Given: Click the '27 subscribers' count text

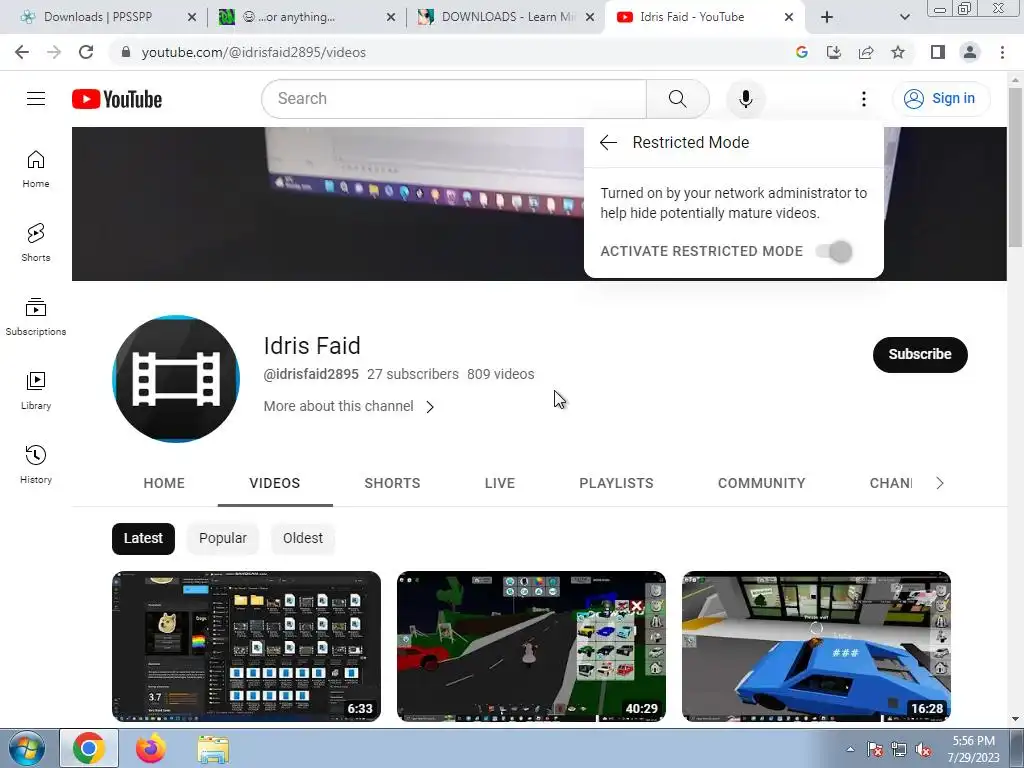Looking at the screenshot, I should tap(413, 374).
